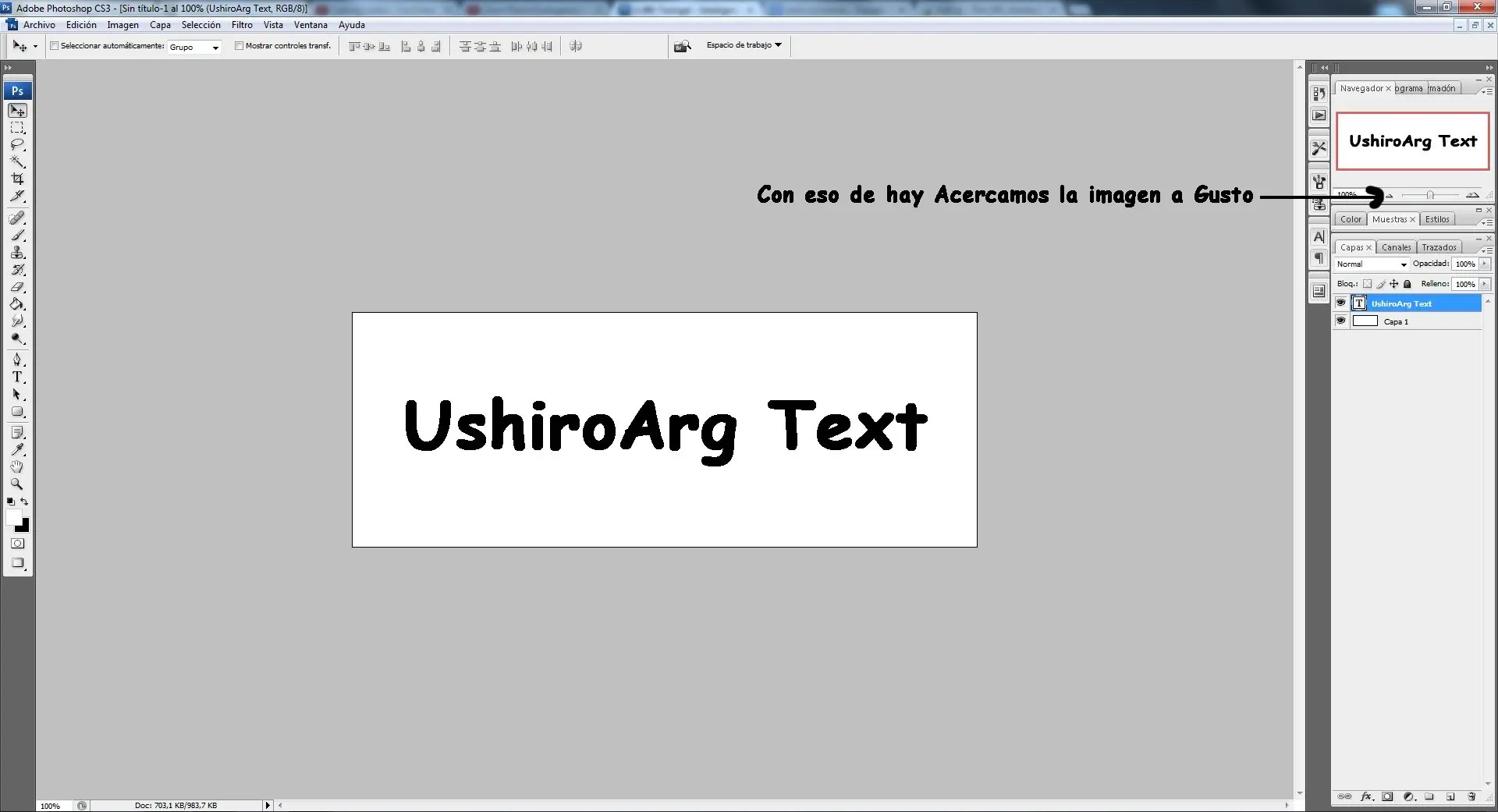Viewport: 1498px width, 812px height.
Task: Toggle lock transparent pixels
Action: [x=1367, y=284]
